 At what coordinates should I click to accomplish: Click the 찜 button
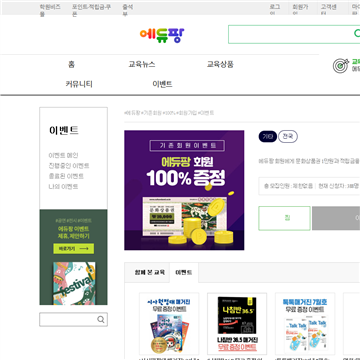[x=284, y=218]
